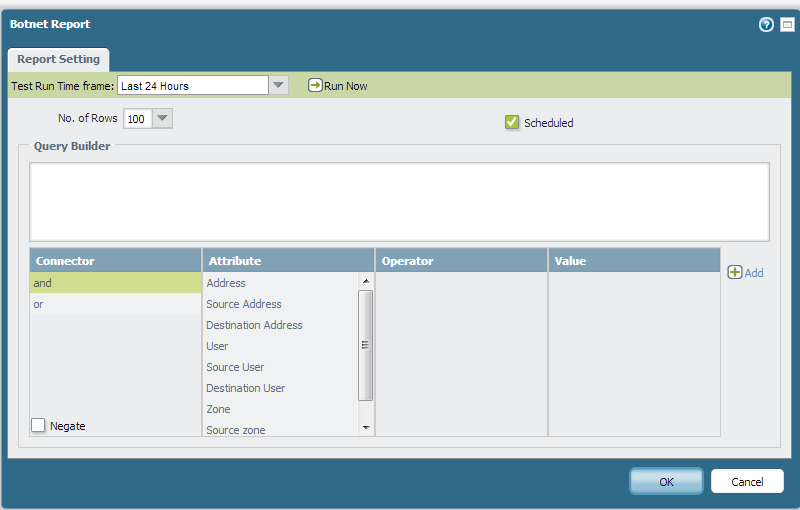Select the 'and' connector

pos(115,283)
